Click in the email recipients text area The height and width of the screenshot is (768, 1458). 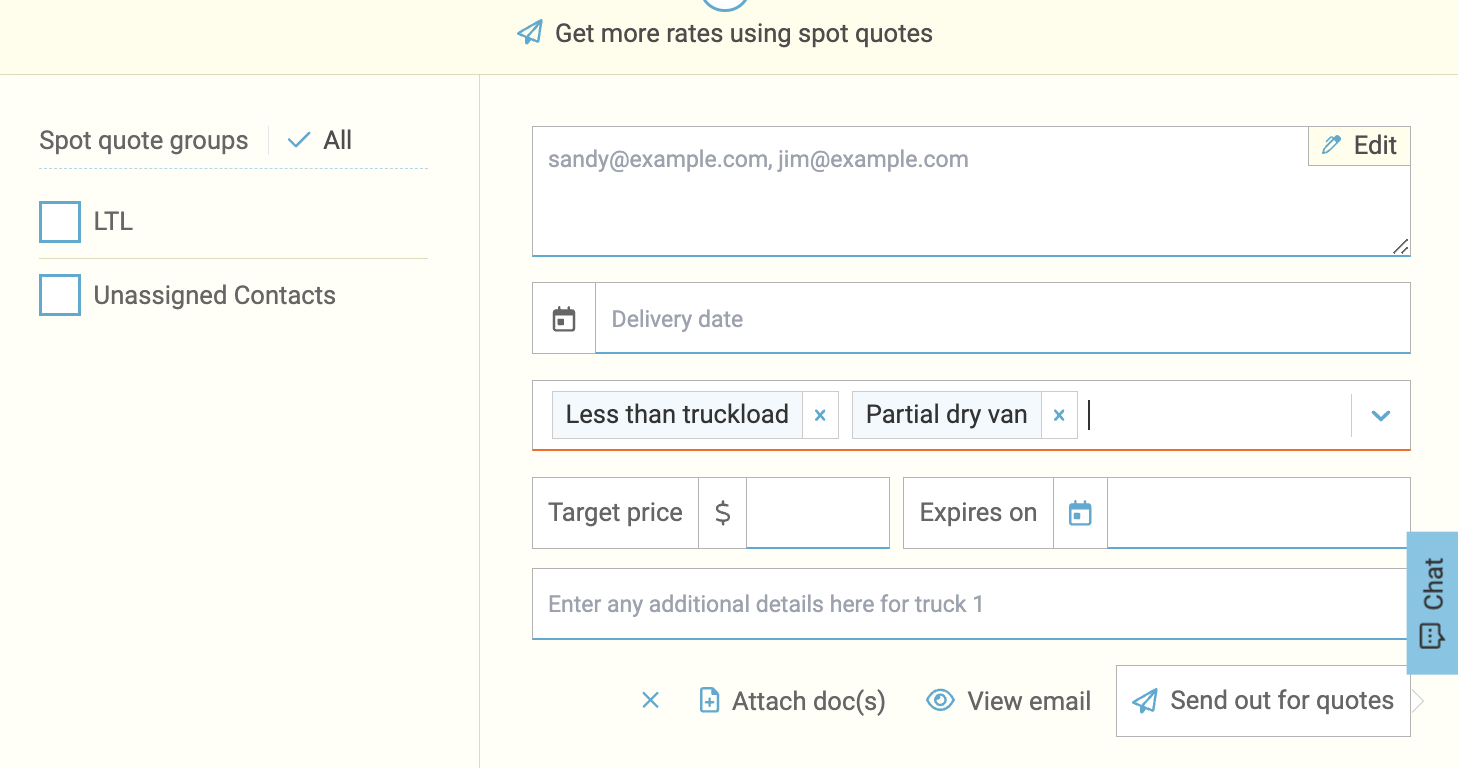tap(920, 200)
